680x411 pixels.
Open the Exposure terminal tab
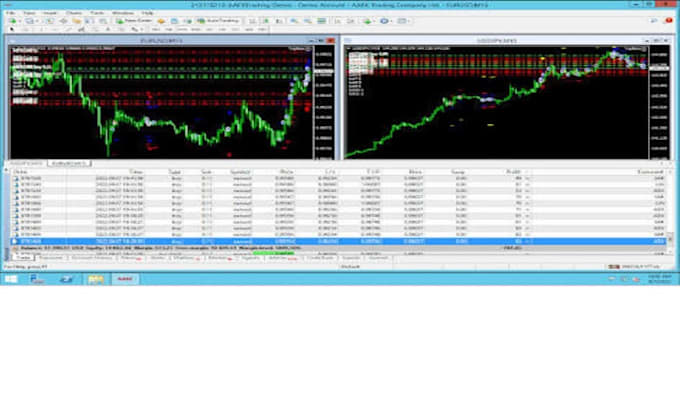click(x=51, y=258)
